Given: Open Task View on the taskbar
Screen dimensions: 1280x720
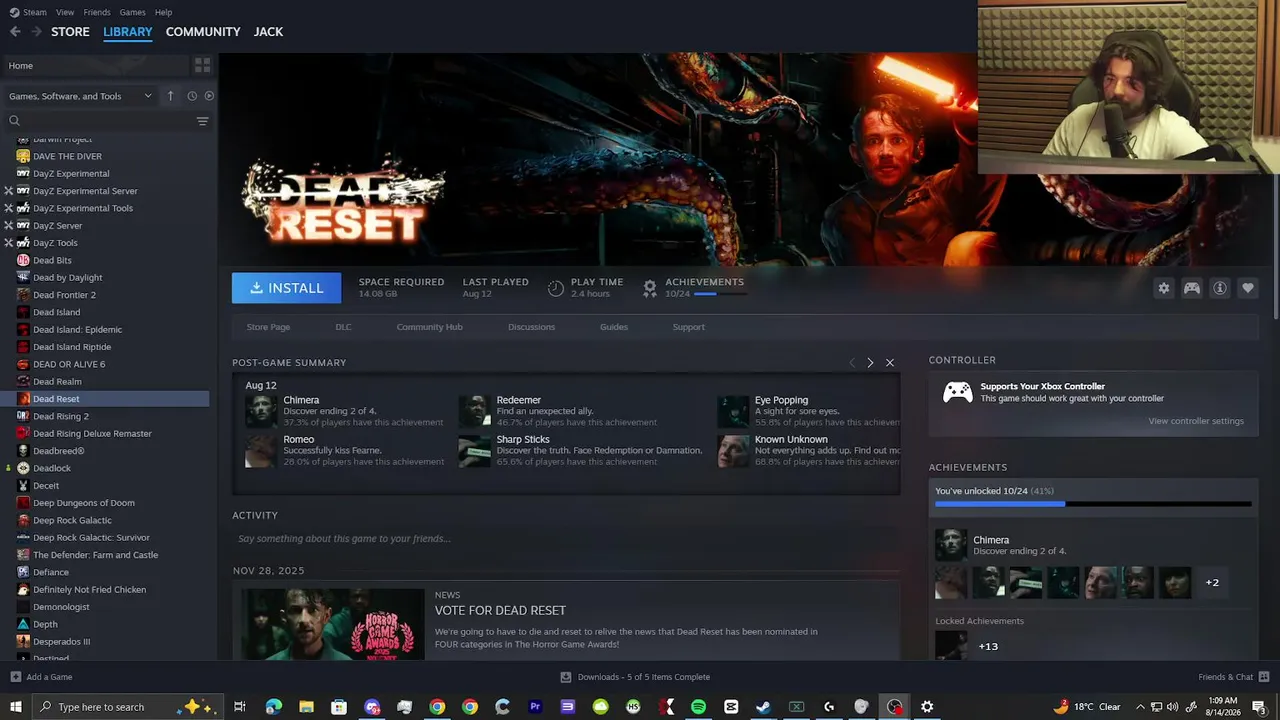Looking at the screenshot, I should point(240,707).
